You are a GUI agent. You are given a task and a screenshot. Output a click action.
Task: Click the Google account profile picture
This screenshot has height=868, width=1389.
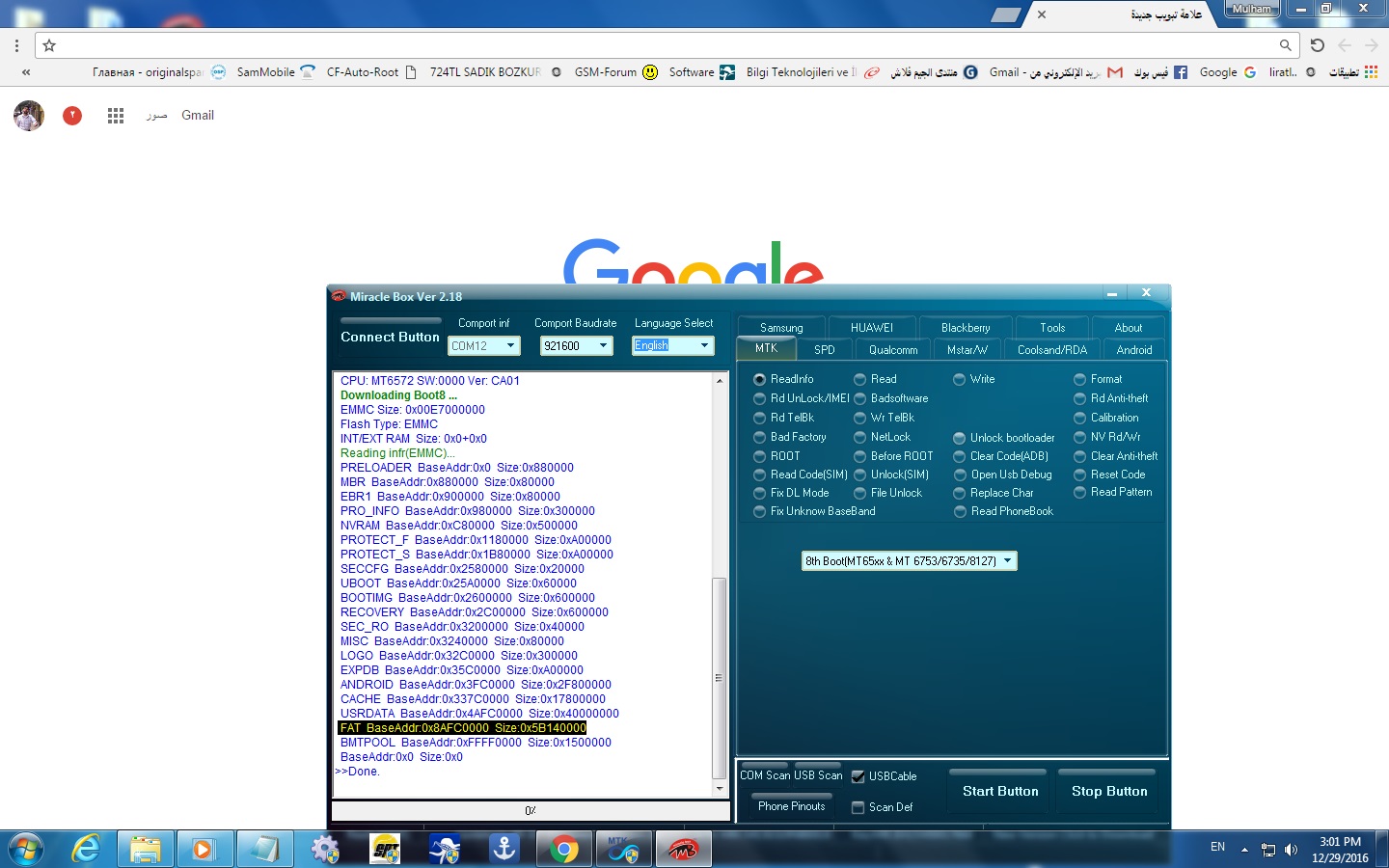29,116
